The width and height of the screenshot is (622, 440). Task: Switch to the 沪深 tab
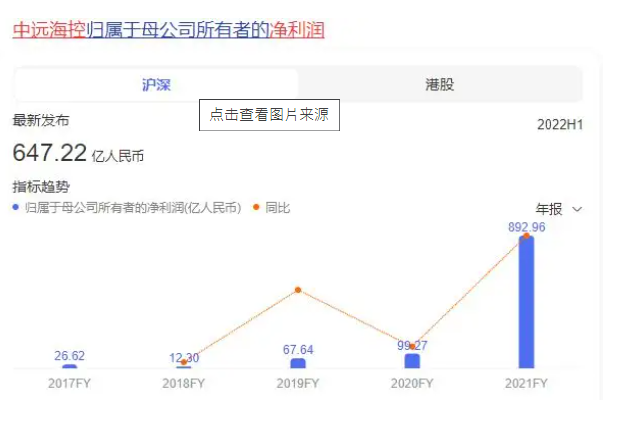pos(156,85)
